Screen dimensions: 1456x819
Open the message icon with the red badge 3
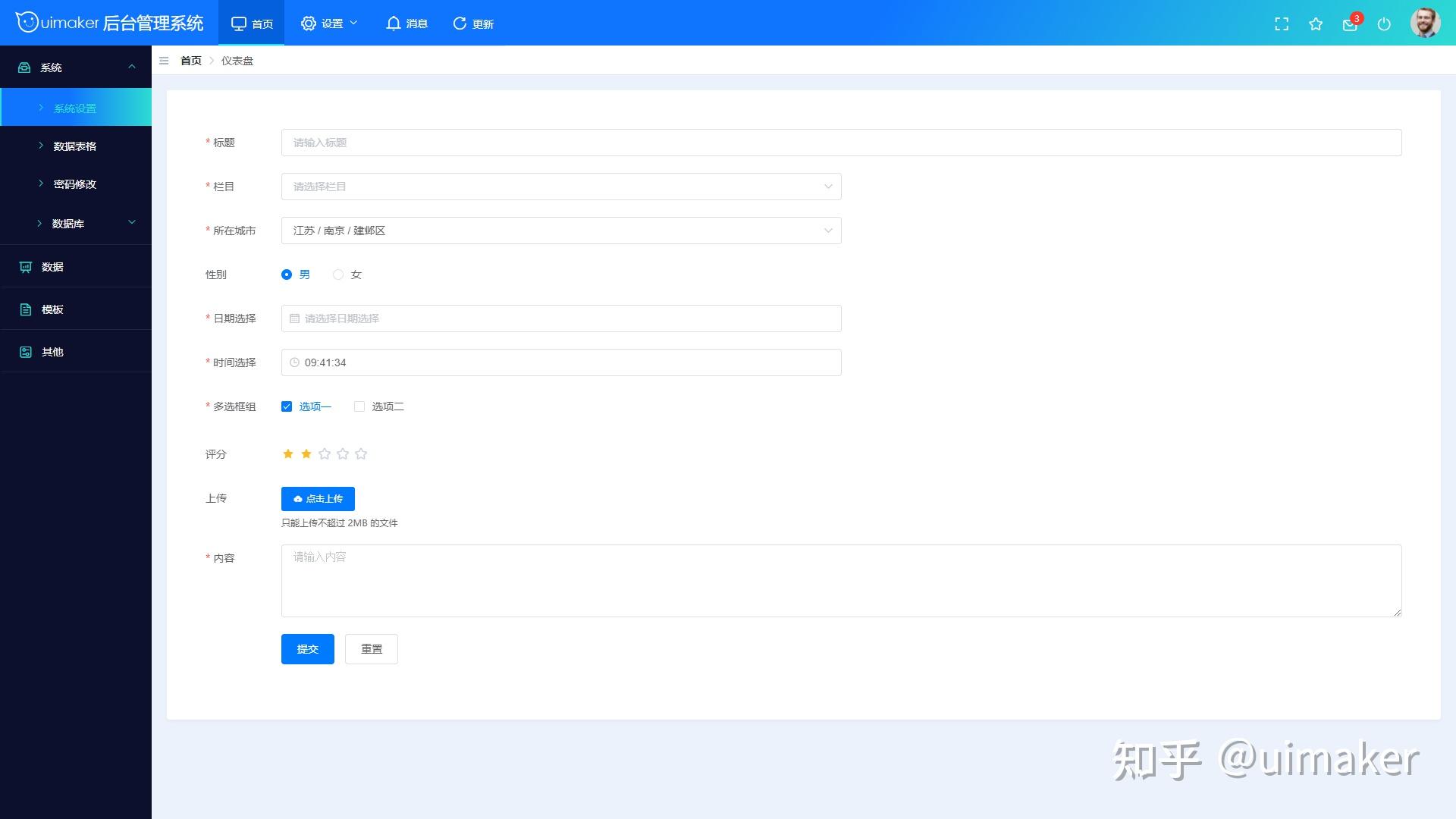tap(1351, 24)
